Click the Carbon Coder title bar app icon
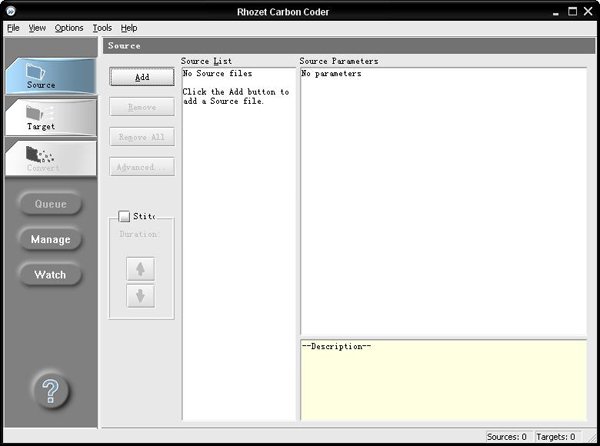Viewport: 600px width, 446px height. click(x=11, y=11)
